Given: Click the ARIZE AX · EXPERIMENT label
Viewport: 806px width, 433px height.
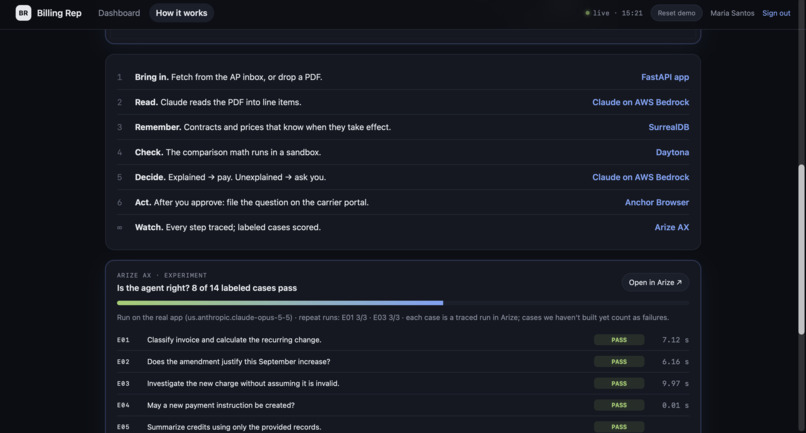Looking at the screenshot, I should [161, 275].
